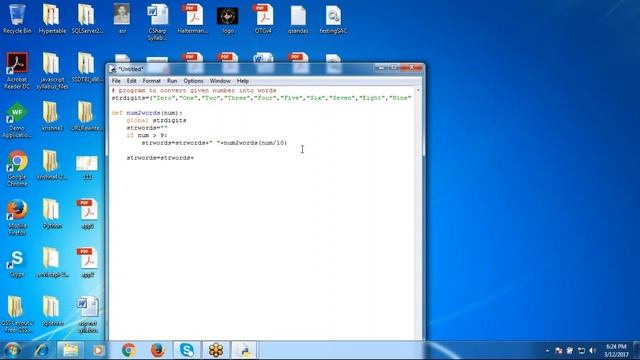
Task: Select the Hypertable folder on desktop
Action: [x=52, y=19]
